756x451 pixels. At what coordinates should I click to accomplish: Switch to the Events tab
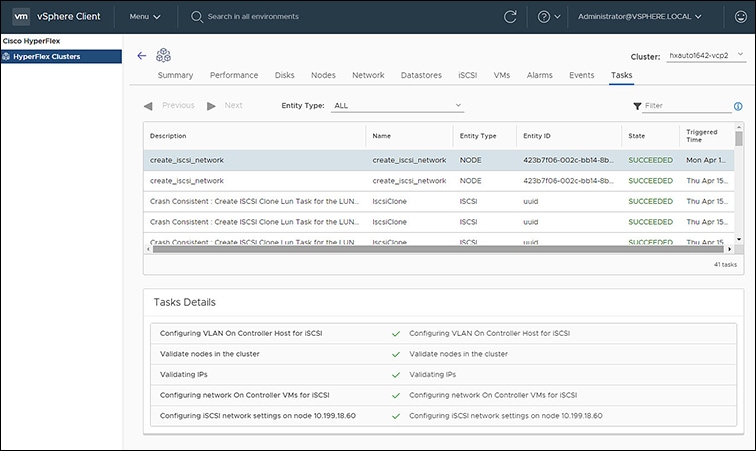[581, 75]
